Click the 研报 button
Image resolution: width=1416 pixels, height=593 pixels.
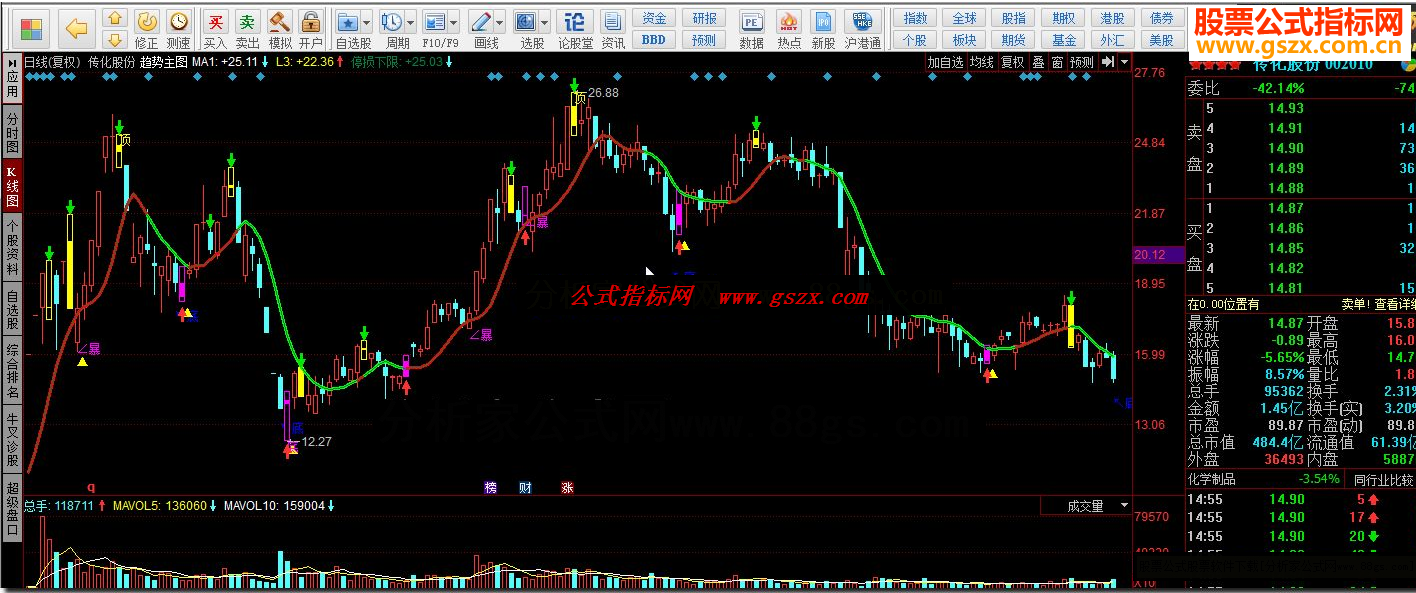(705, 18)
